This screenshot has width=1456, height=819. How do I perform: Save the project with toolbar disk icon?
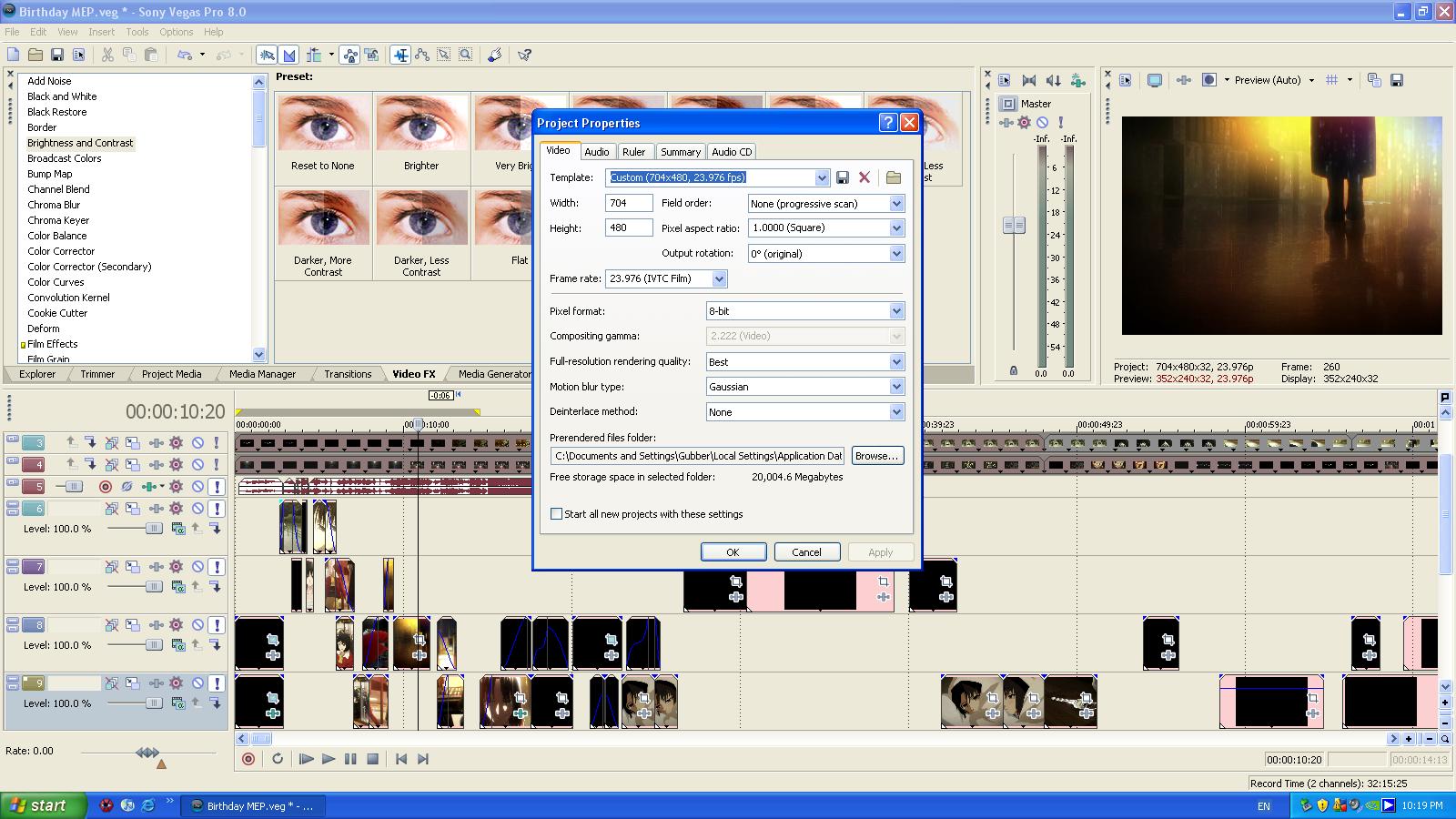57,55
